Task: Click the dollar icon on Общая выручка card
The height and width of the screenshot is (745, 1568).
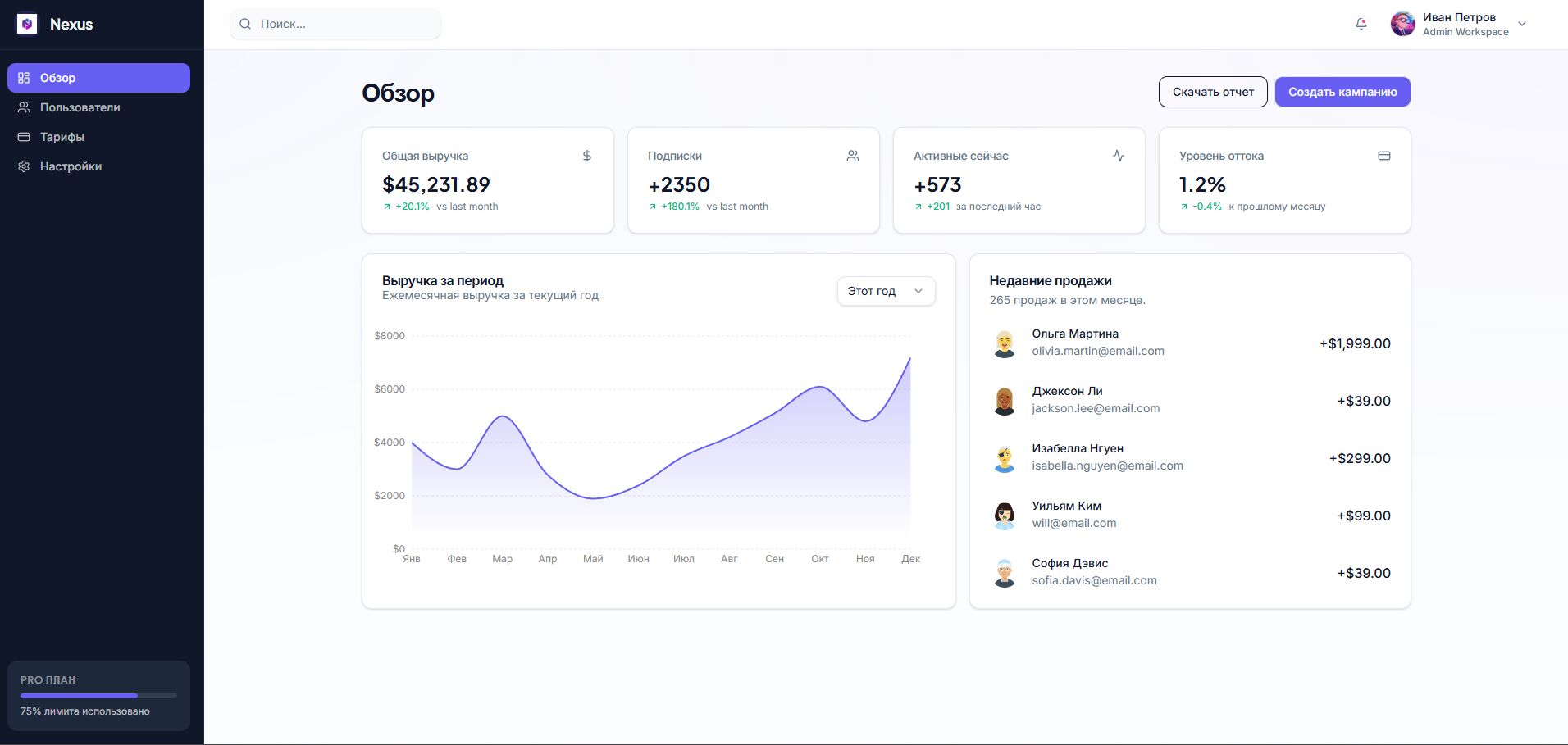Action: [586, 155]
